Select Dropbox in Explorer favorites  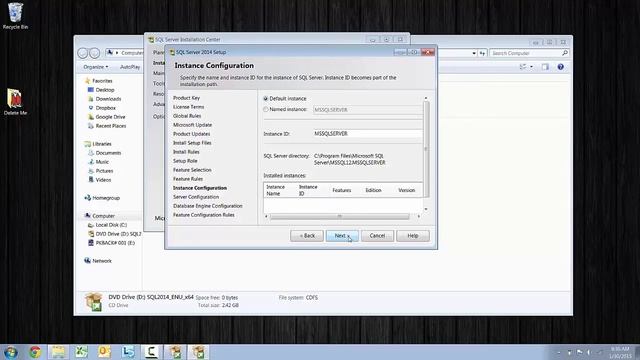pyautogui.click(x=106, y=108)
